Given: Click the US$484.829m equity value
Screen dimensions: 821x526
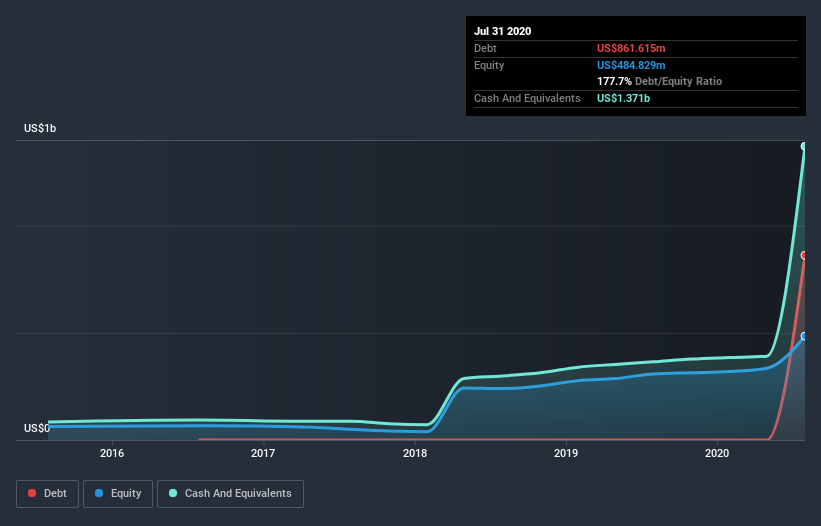Looking at the screenshot, I should coord(631,65).
